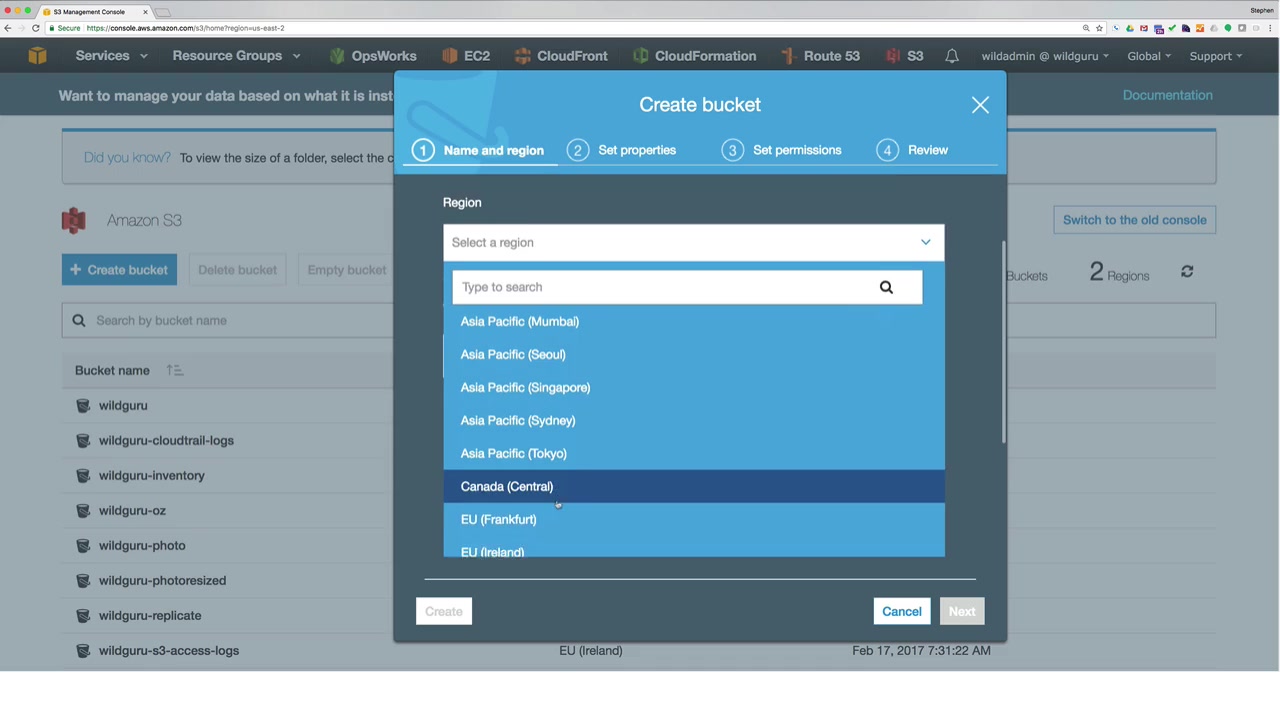Click the Next button in the dialog

(962, 611)
